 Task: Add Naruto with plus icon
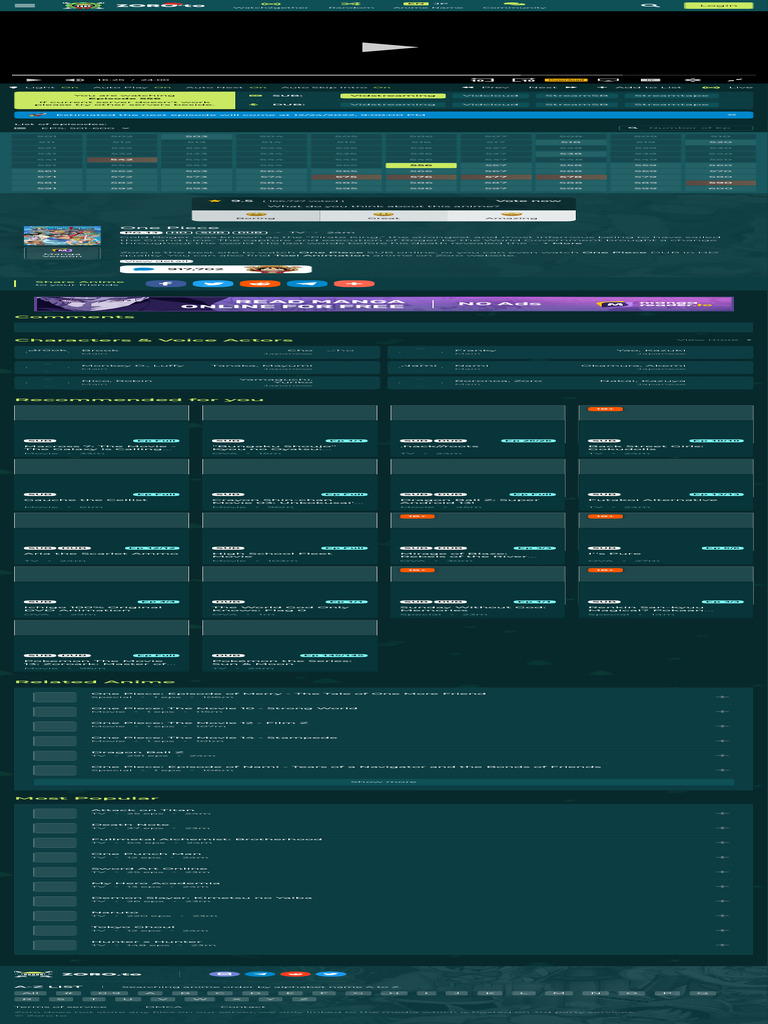[722, 916]
